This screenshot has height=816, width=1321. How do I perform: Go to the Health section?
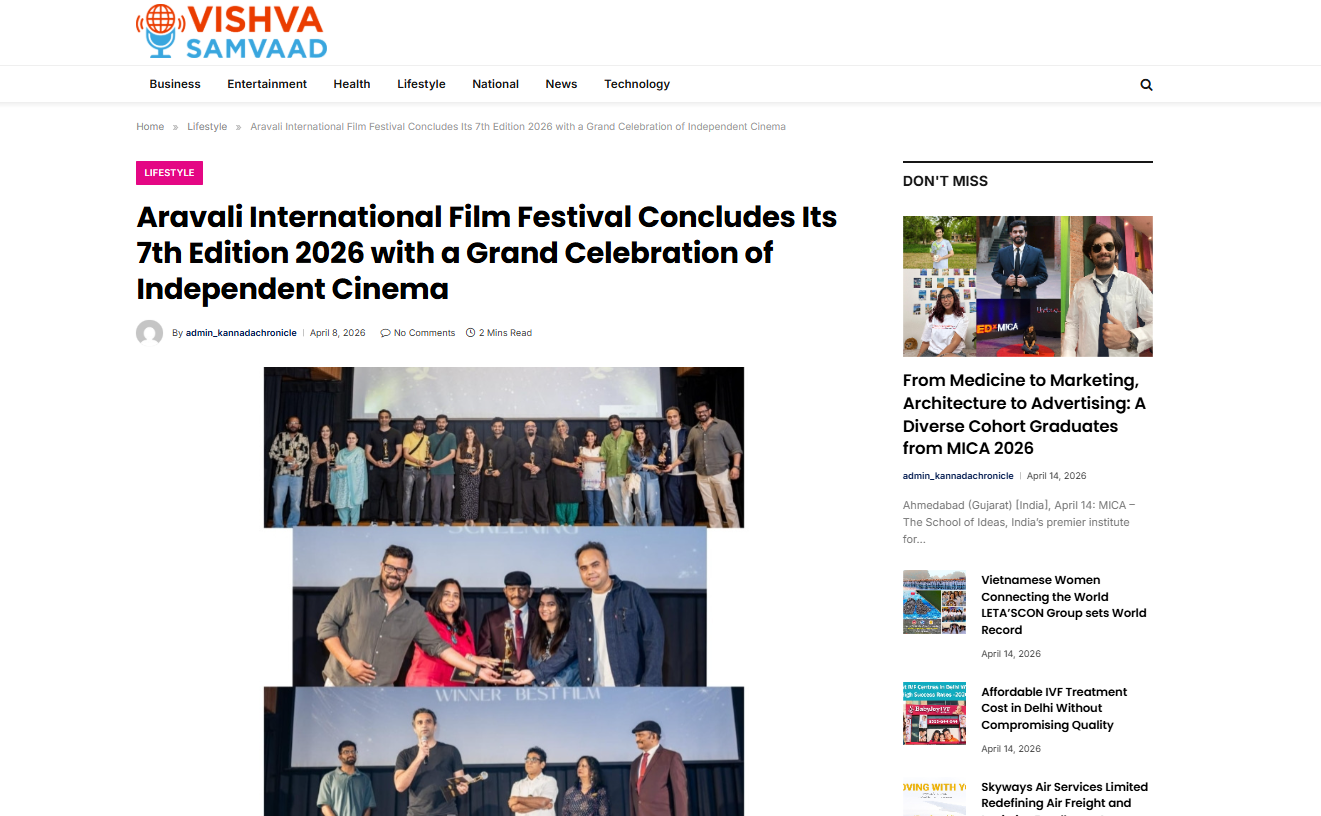tap(352, 84)
